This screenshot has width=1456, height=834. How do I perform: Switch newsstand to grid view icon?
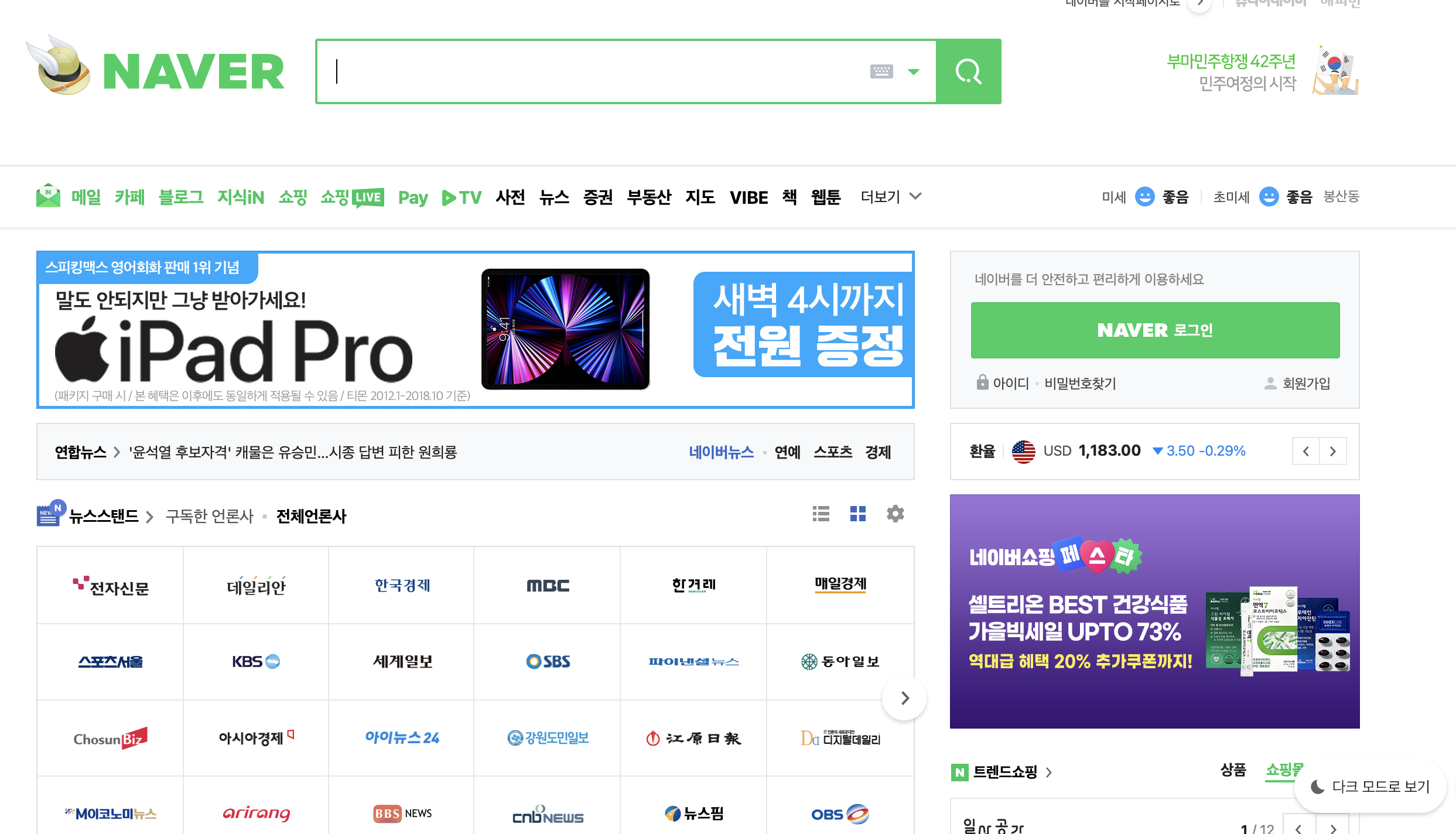[x=857, y=514]
